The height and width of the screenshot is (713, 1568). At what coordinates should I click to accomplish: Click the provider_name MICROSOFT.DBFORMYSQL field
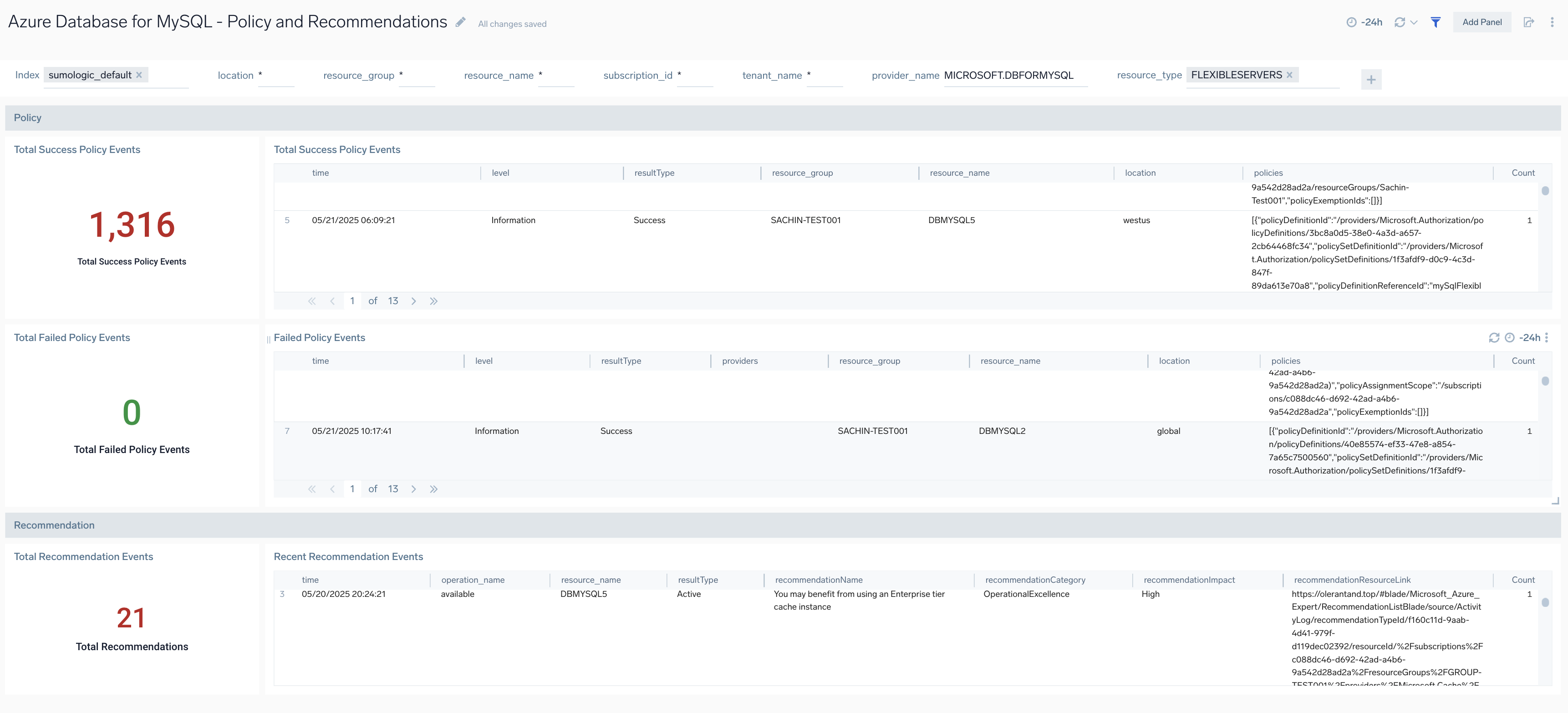1015,76
